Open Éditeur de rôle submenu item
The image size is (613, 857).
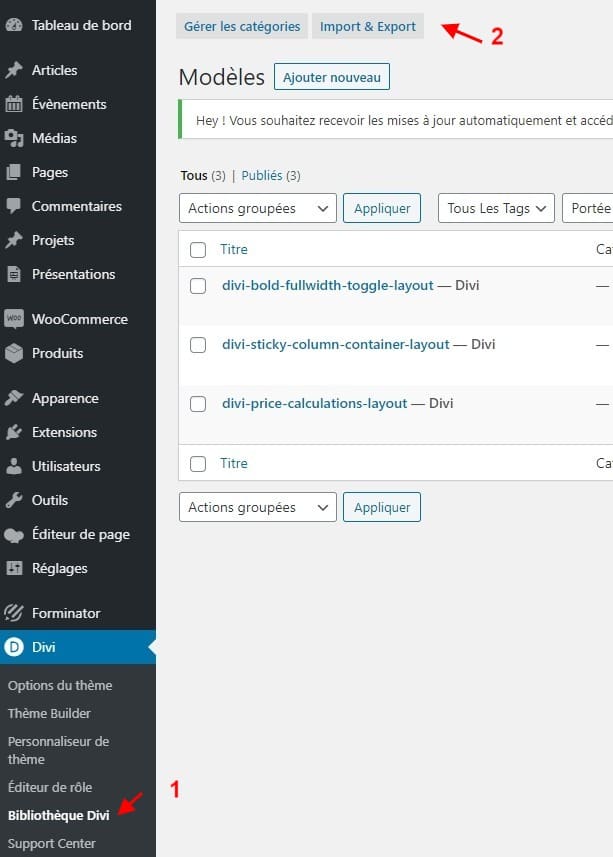[50, 787]
